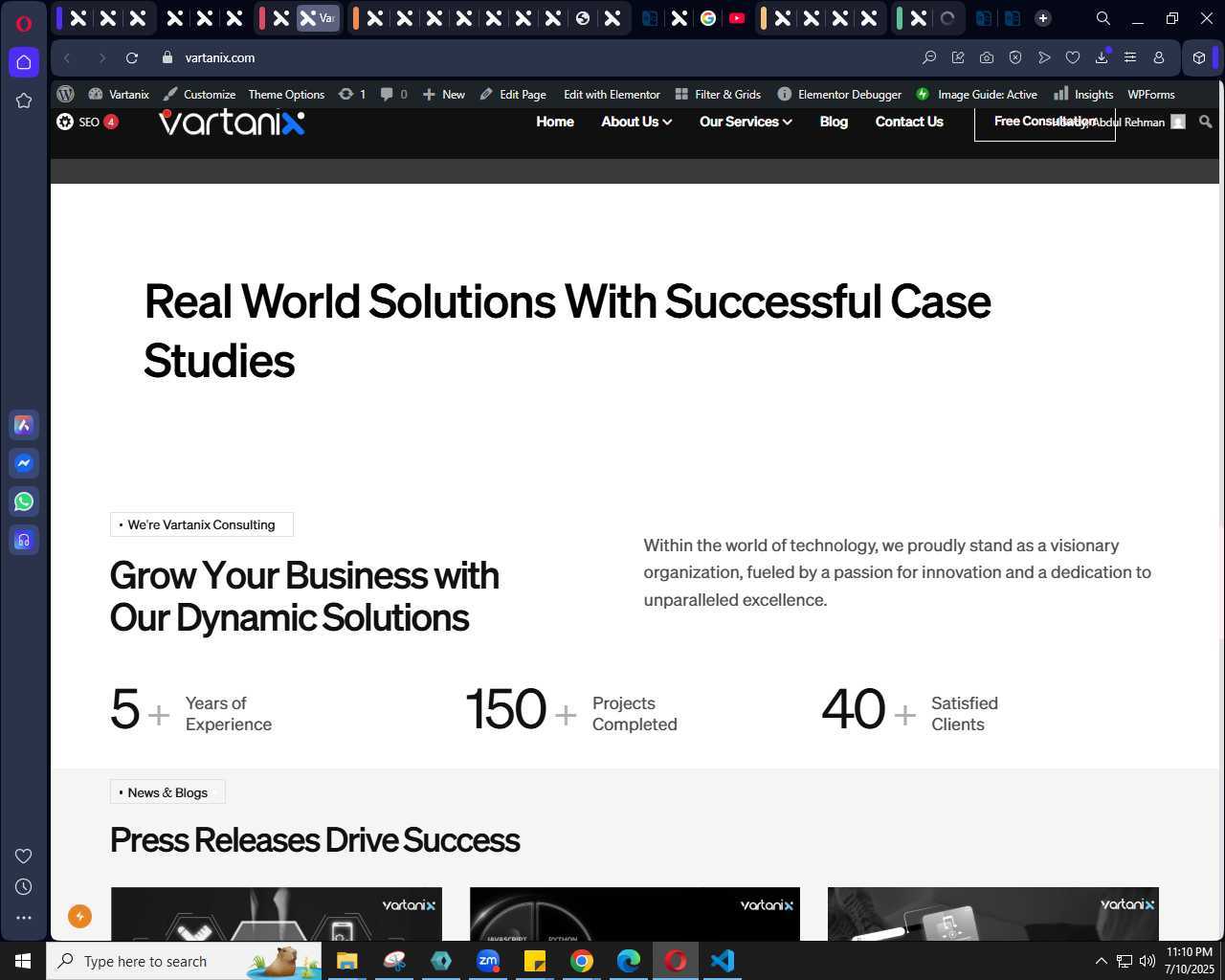Switch to the Google browser tab

click(x=708, y=18)
